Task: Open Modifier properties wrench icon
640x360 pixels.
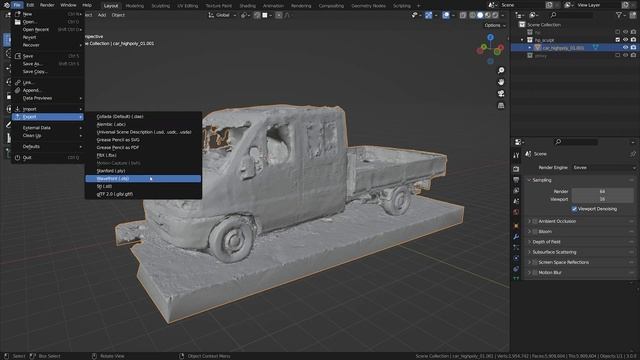Action: point(516,237)
